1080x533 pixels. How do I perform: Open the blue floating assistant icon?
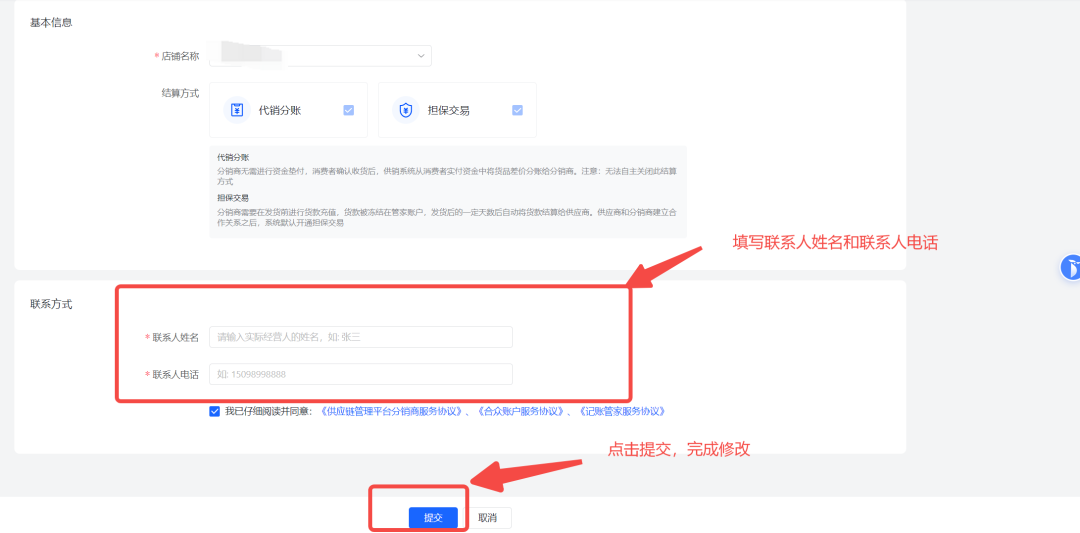[x=1069, y=267]
